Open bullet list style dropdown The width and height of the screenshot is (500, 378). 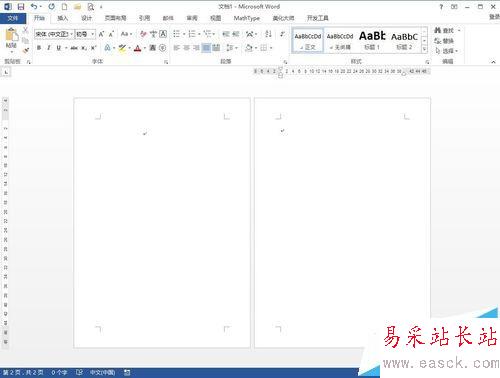click(184, 34)
